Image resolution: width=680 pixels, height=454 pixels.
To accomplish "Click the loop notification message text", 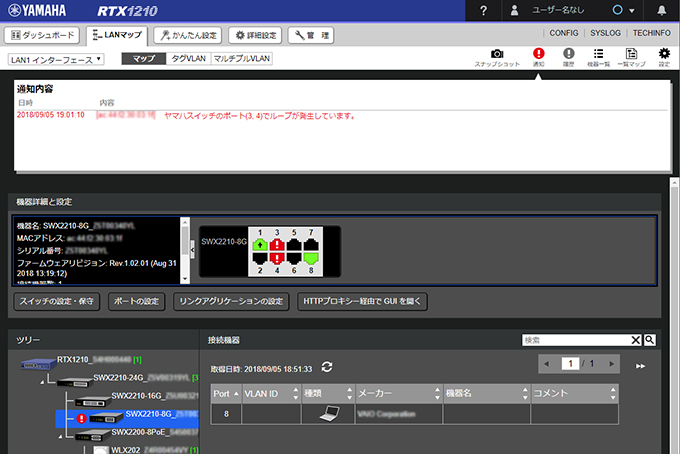I will coord(259,116).
